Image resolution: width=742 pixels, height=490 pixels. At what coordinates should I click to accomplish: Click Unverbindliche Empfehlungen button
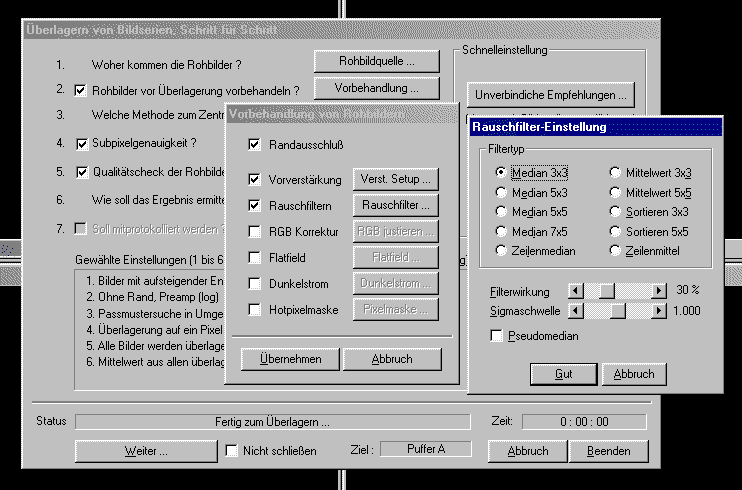coord(553,96)
